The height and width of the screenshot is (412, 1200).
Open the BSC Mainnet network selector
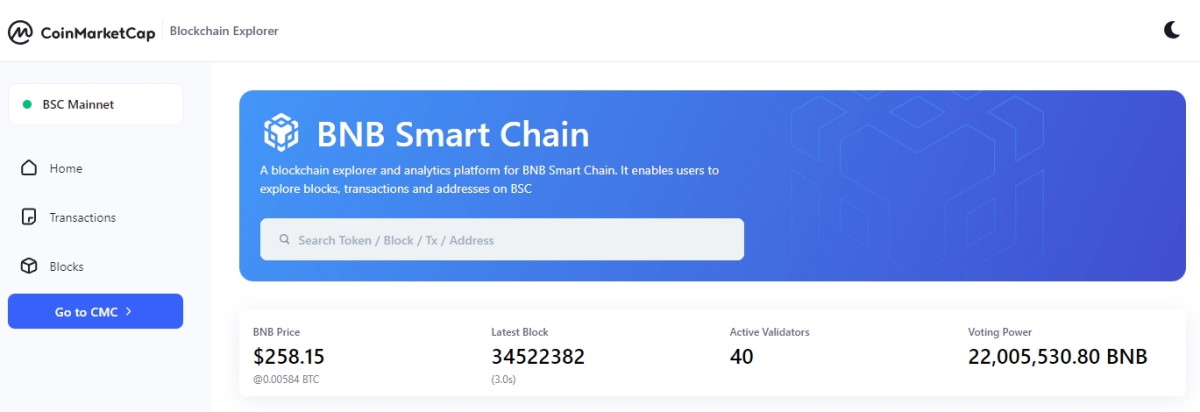tap(96, 104)
